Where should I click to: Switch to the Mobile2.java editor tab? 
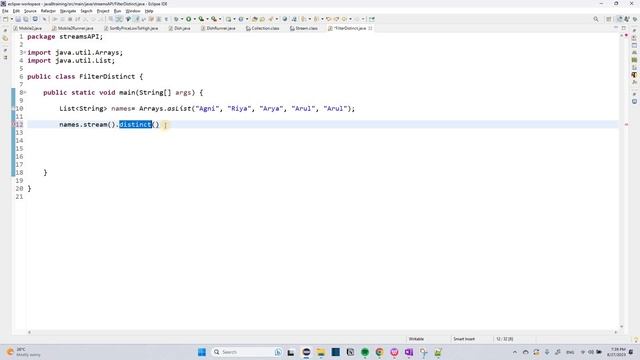click(28, 28)
